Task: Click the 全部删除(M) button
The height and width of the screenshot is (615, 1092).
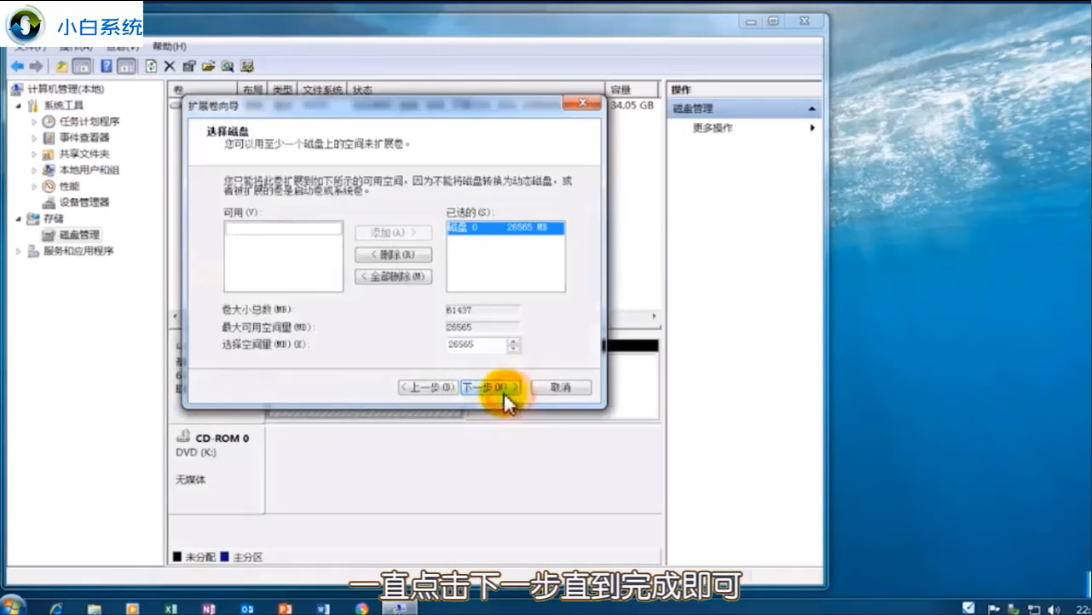Action: click(x=393, y=277)
